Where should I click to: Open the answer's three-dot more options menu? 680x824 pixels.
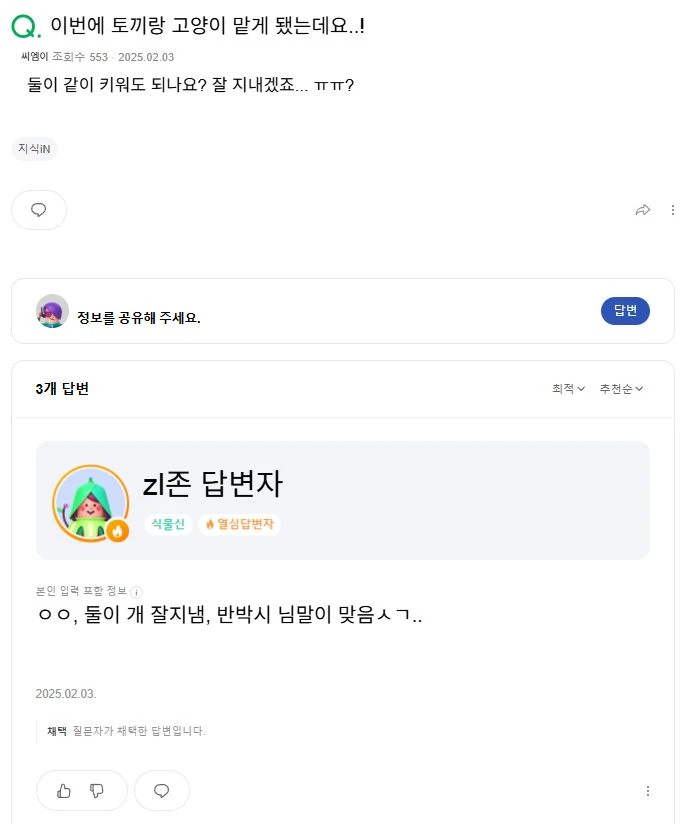click(648, 790)
